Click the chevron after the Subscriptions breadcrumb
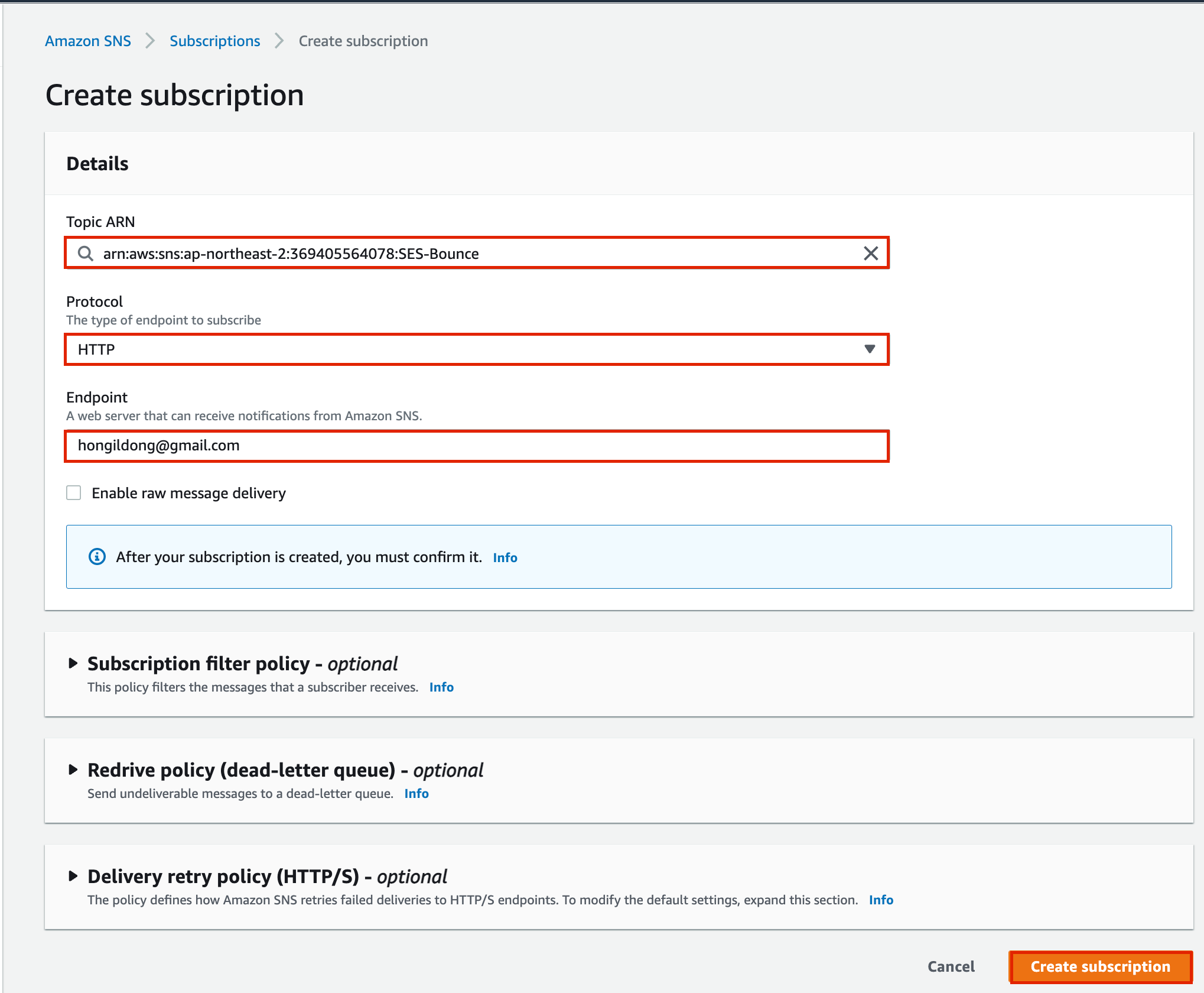1204x993 pixels. pos(279,41)
